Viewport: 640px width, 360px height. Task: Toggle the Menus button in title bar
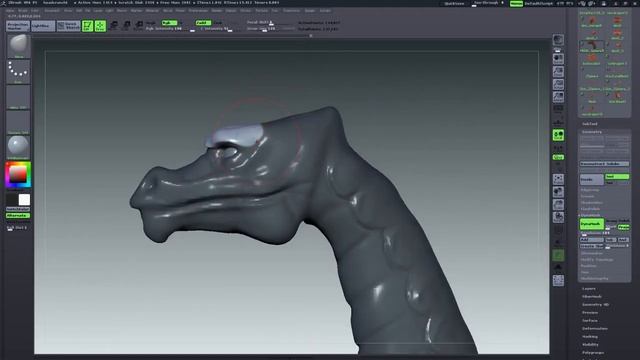(x=516, y=3)
